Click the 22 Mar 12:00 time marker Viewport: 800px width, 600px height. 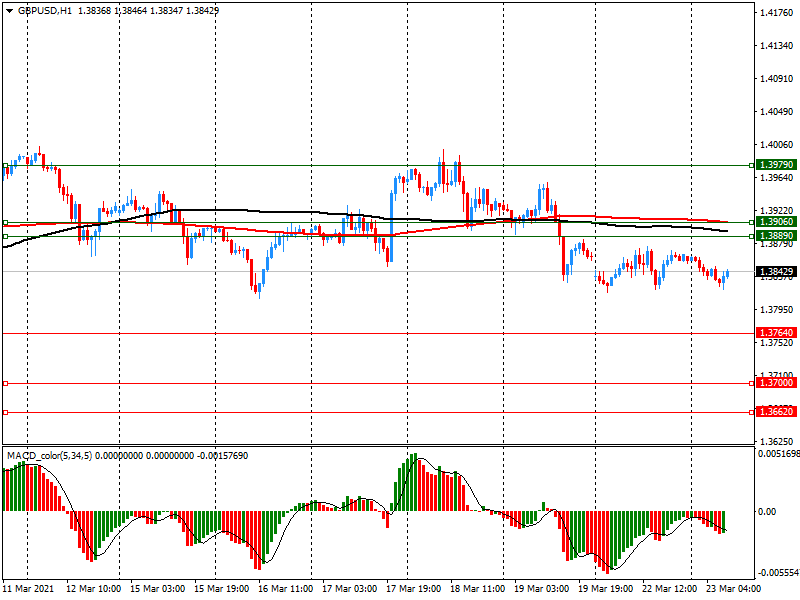[671, 590]
